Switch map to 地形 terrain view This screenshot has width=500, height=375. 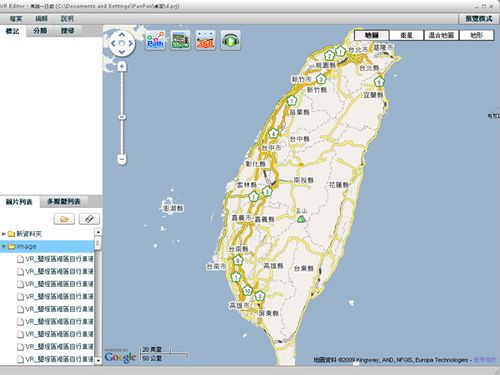[x=476, y=35]
